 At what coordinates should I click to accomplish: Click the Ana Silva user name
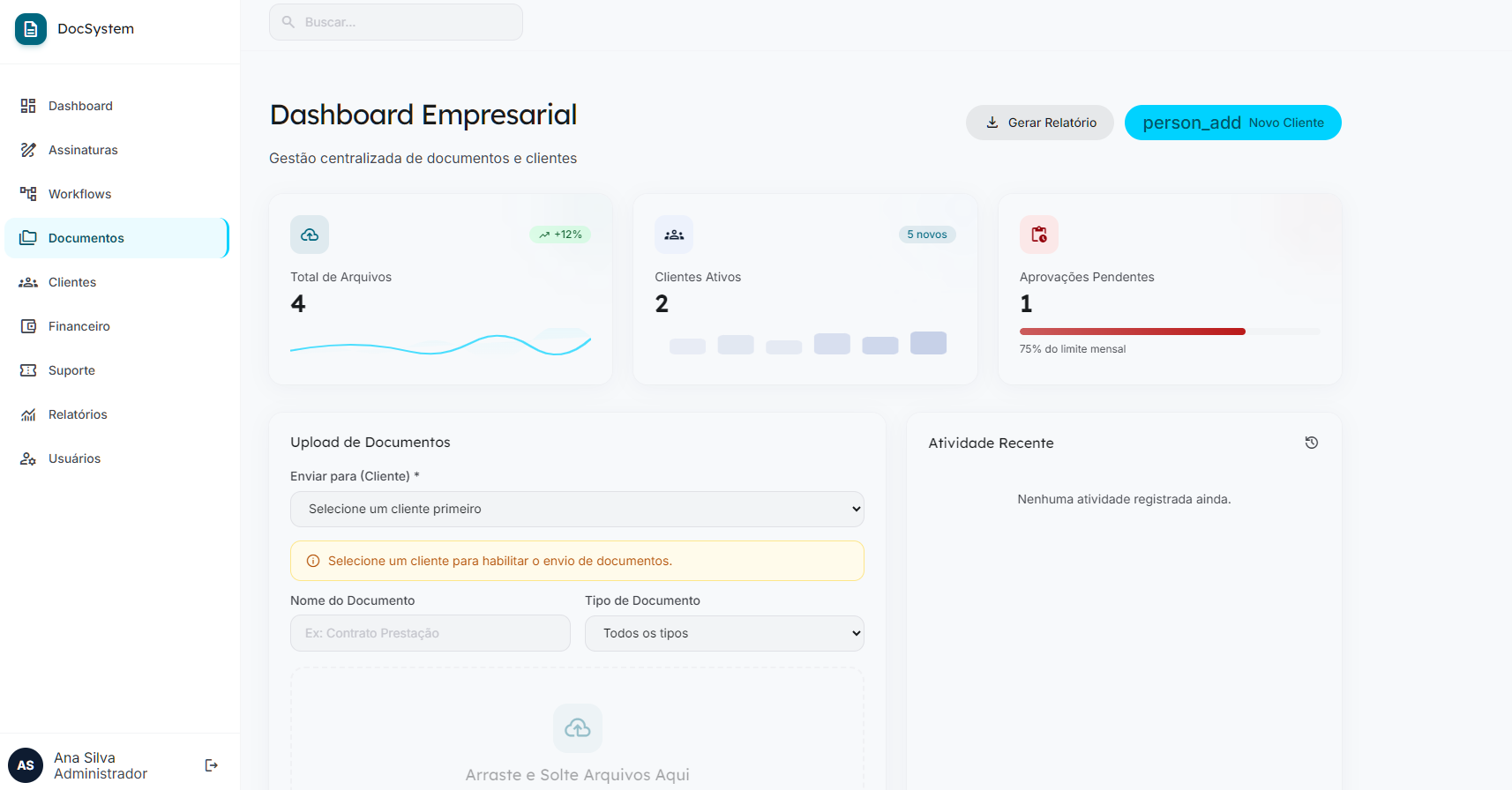pos(85,757)
